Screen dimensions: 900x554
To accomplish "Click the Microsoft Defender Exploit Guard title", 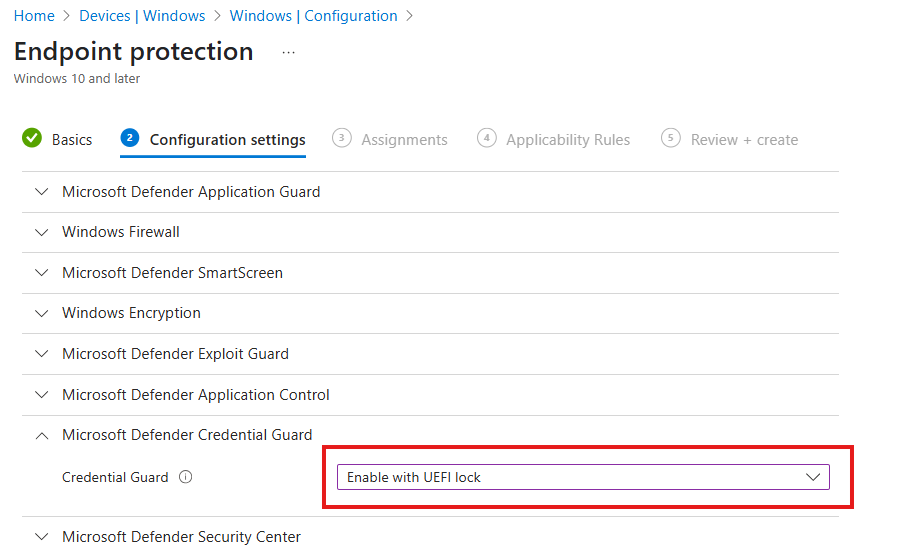I will point(175,354).
